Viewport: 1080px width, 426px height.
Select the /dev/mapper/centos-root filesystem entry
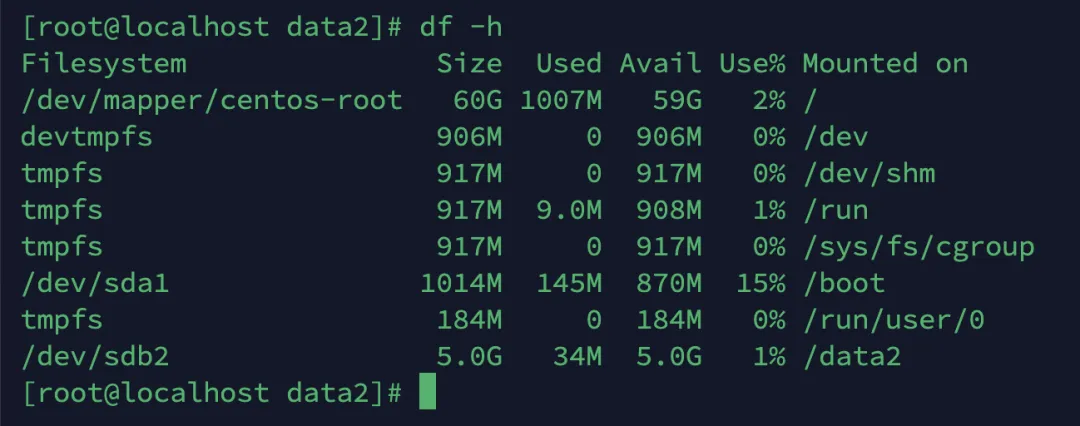coord(211,101)
